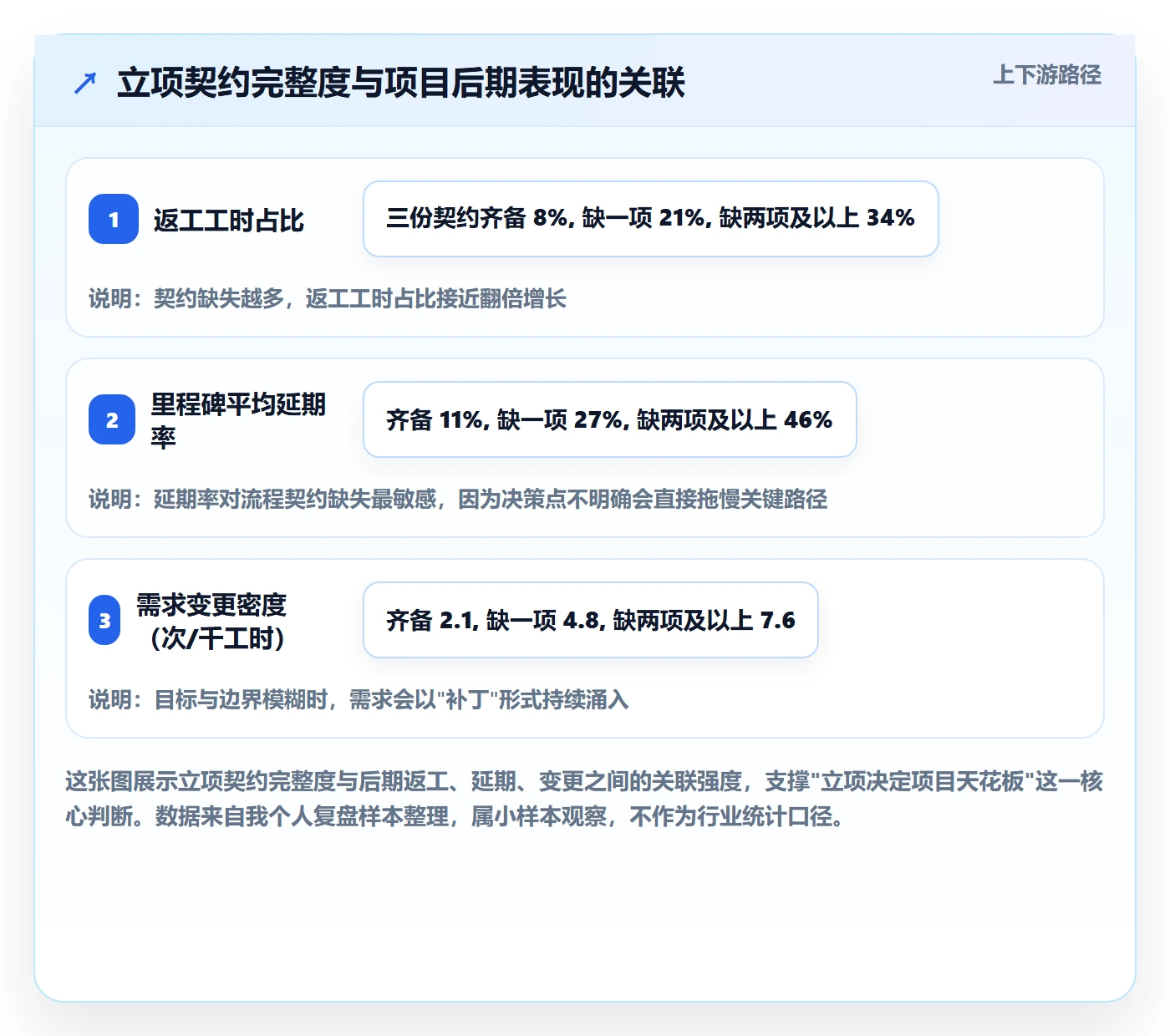Screen dimensions: 1170x1036
Task: Click the 里程碑平均延期率 metric label
Action: (239, 420)
